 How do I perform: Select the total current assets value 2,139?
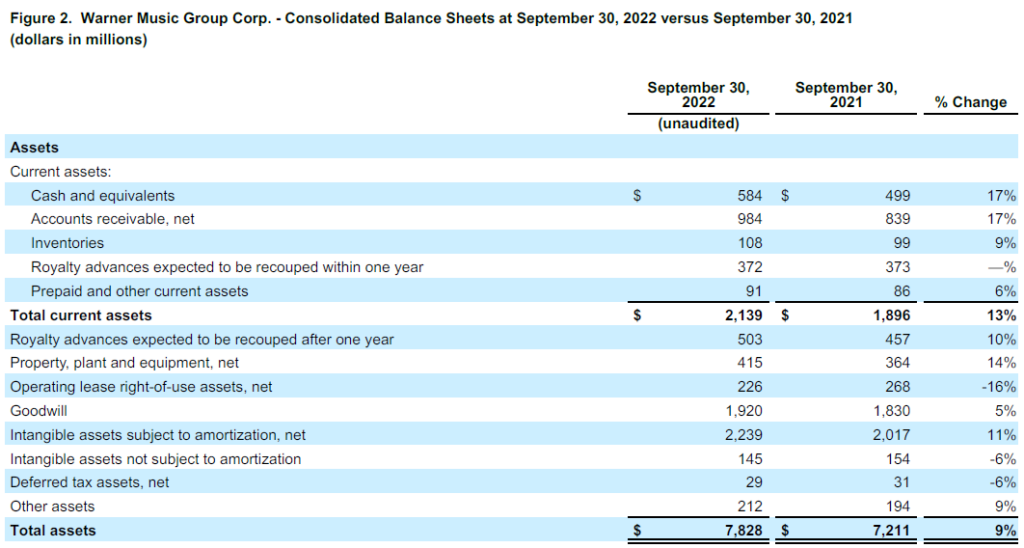(x=744, y=315)
